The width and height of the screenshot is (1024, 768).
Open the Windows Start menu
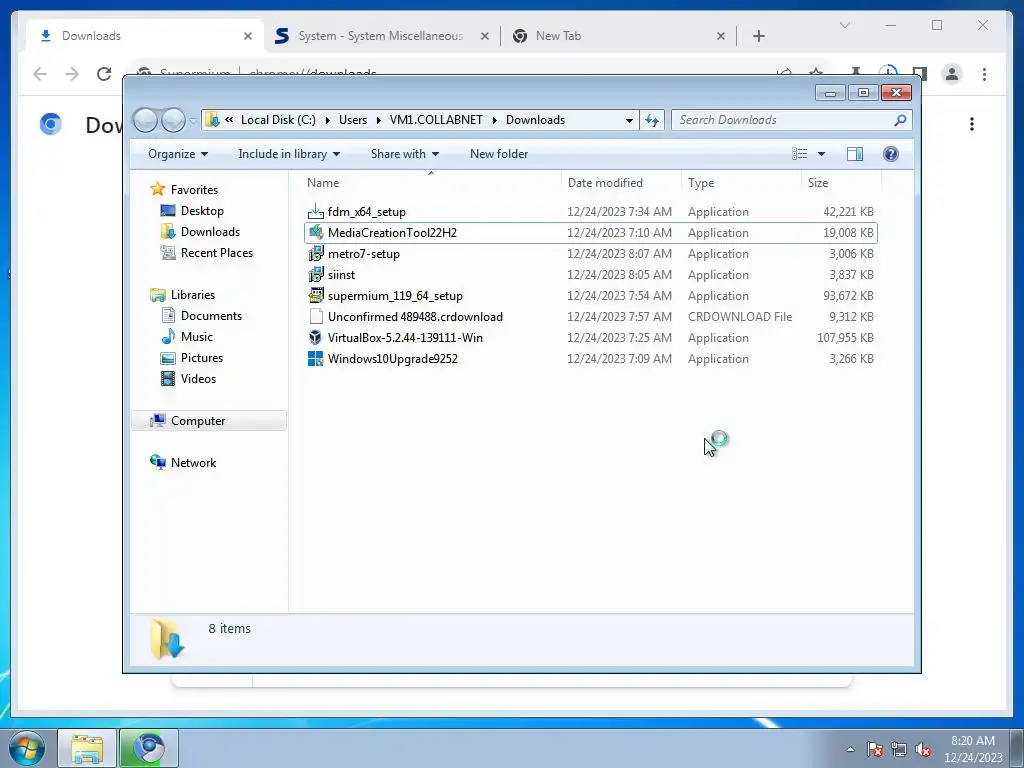pyautogui.click(x=27, y=748)
